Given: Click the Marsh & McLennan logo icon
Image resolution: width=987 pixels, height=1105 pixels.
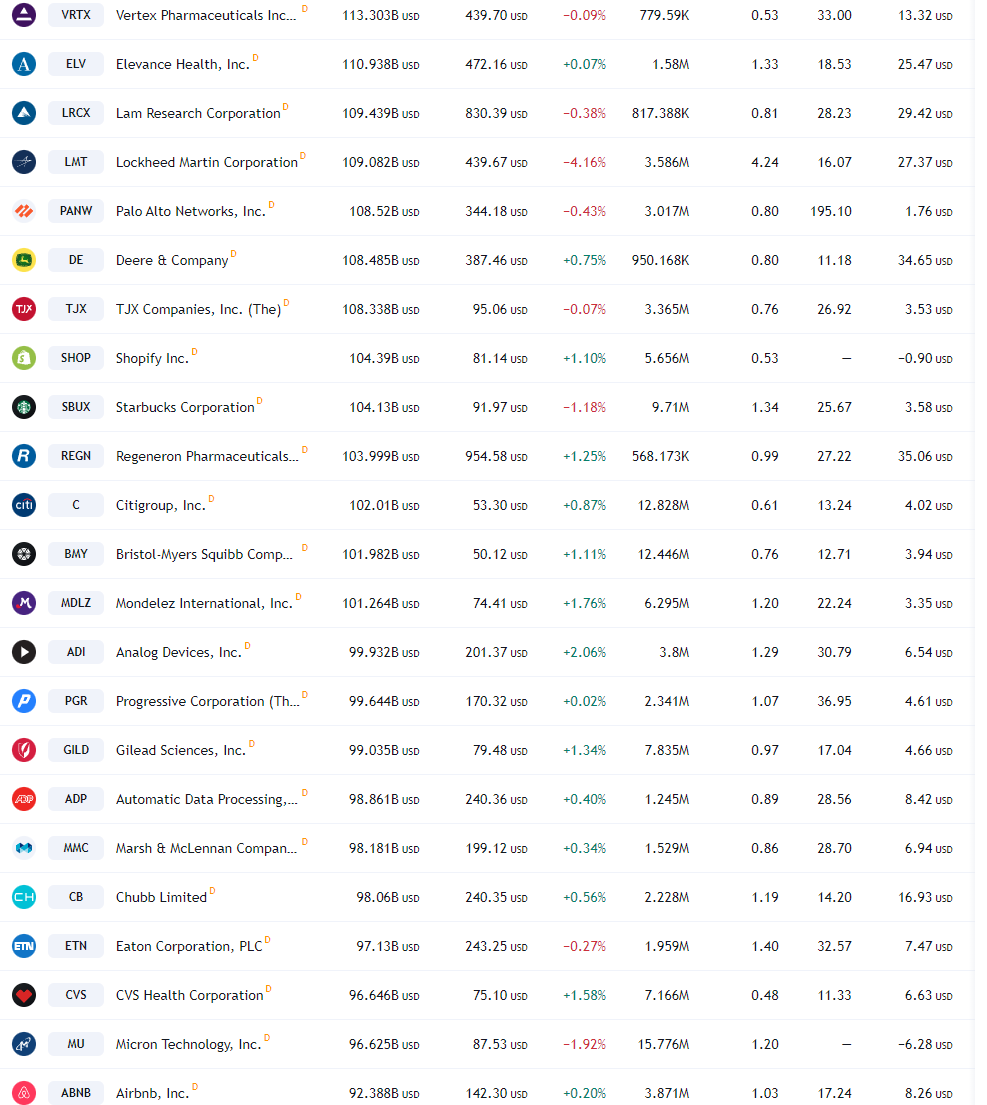Looking at the screenshot, I should pos(24,848).
